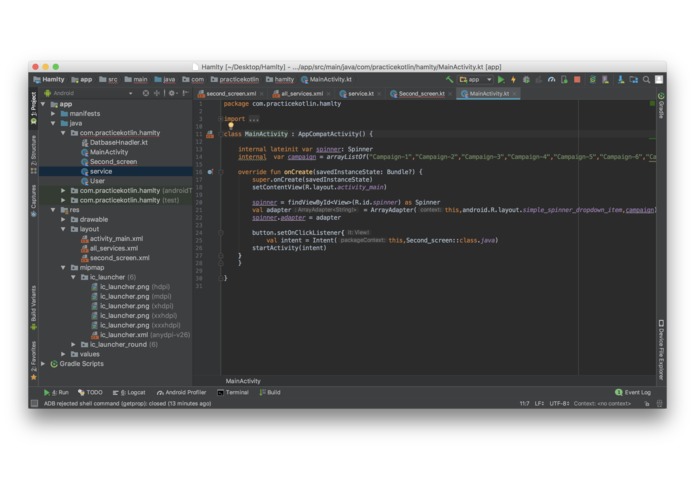Viewport: 695px width, 494px height.
Task: Toggle Device File Explorer side panel
Action: (x=661, y=350)
